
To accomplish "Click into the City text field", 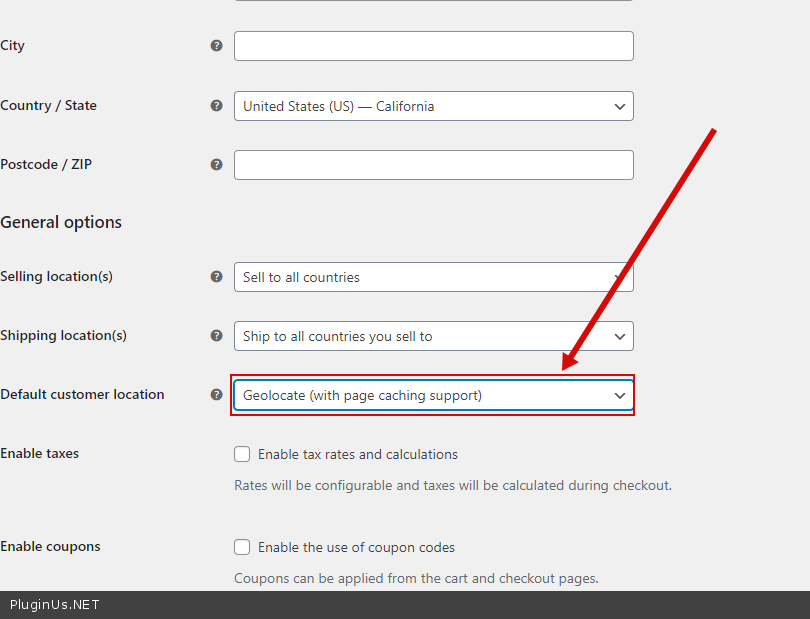I will click(433, 46).
